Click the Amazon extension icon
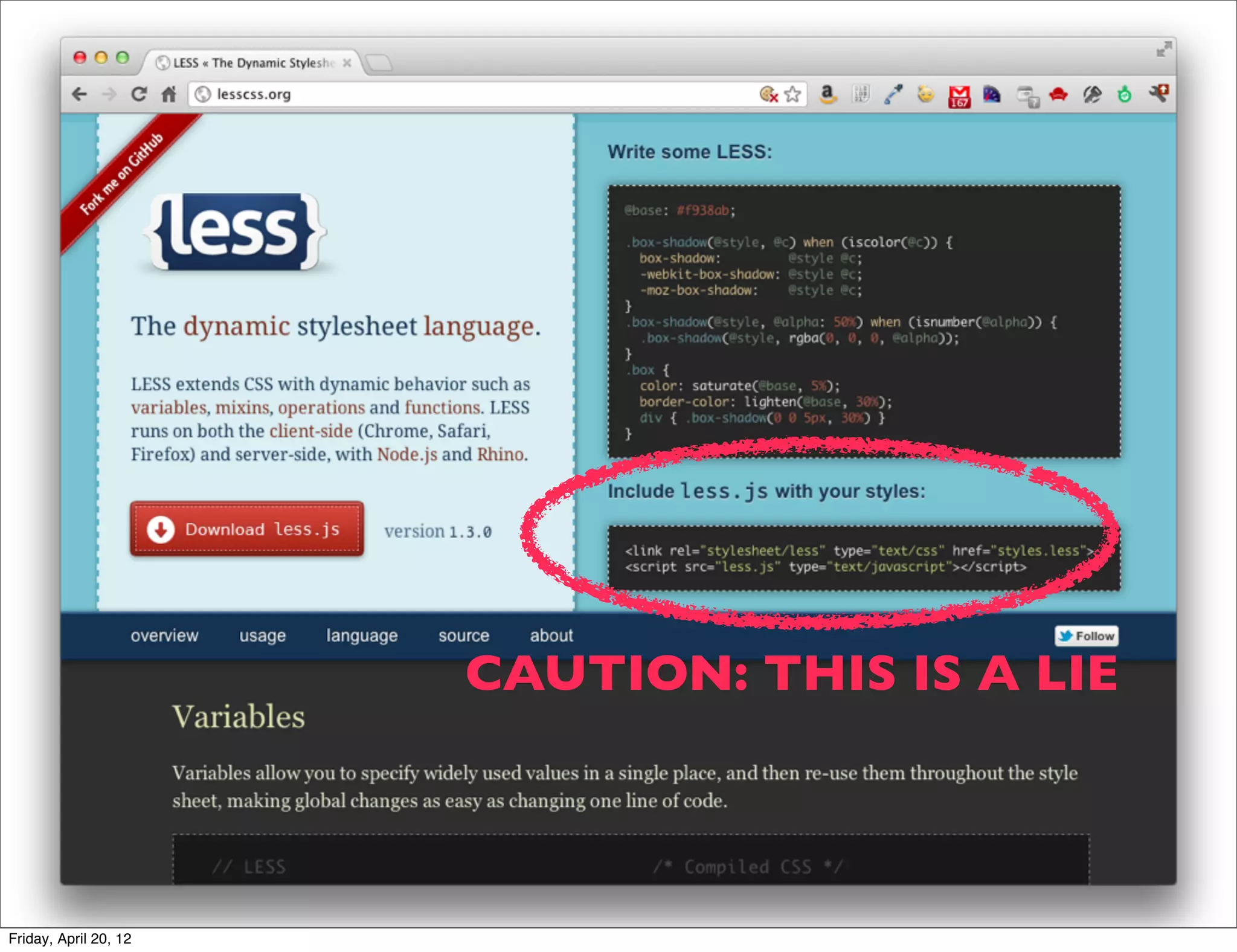This screenshot has width=1237, height=952. pos(828,94)
